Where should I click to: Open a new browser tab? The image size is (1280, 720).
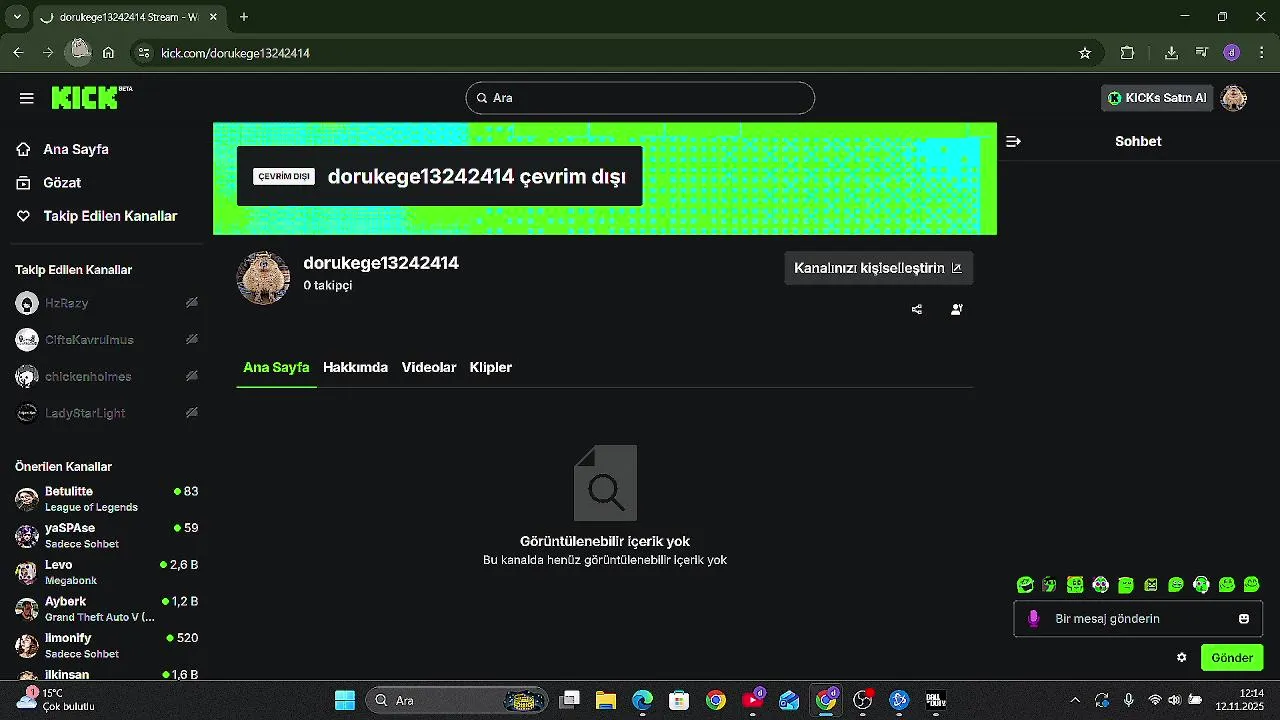pyautogui.click(x=244, y=17)
